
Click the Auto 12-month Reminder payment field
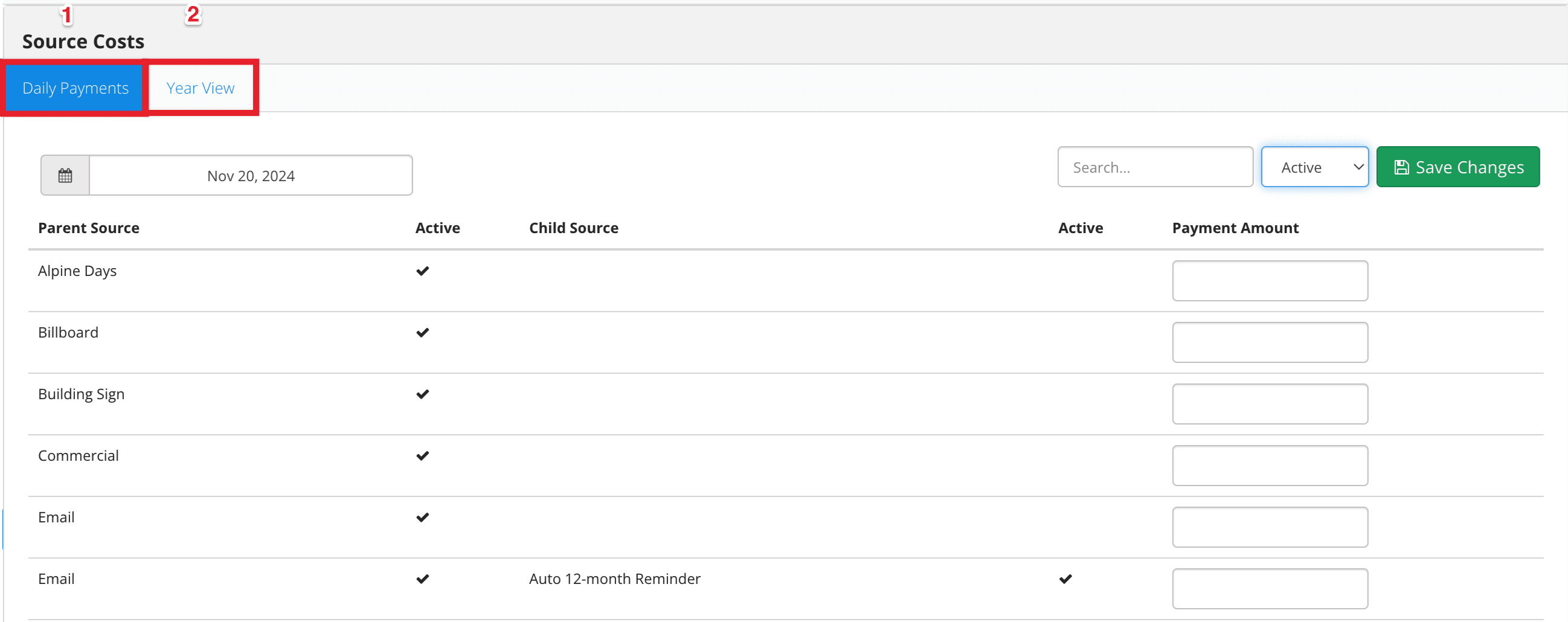click(1270, 589)
